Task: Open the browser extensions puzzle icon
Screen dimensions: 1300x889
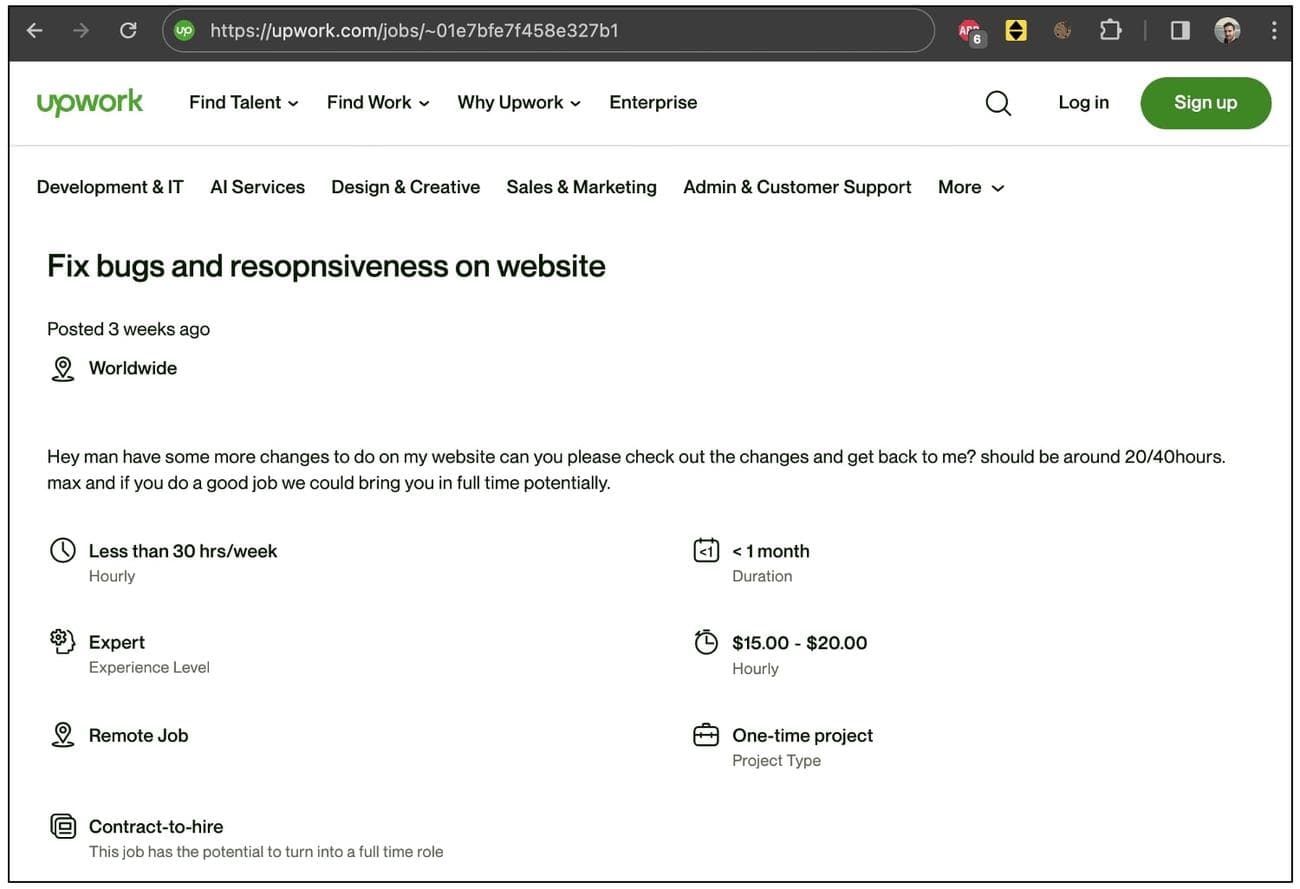Action: (x=1110, y=31)
